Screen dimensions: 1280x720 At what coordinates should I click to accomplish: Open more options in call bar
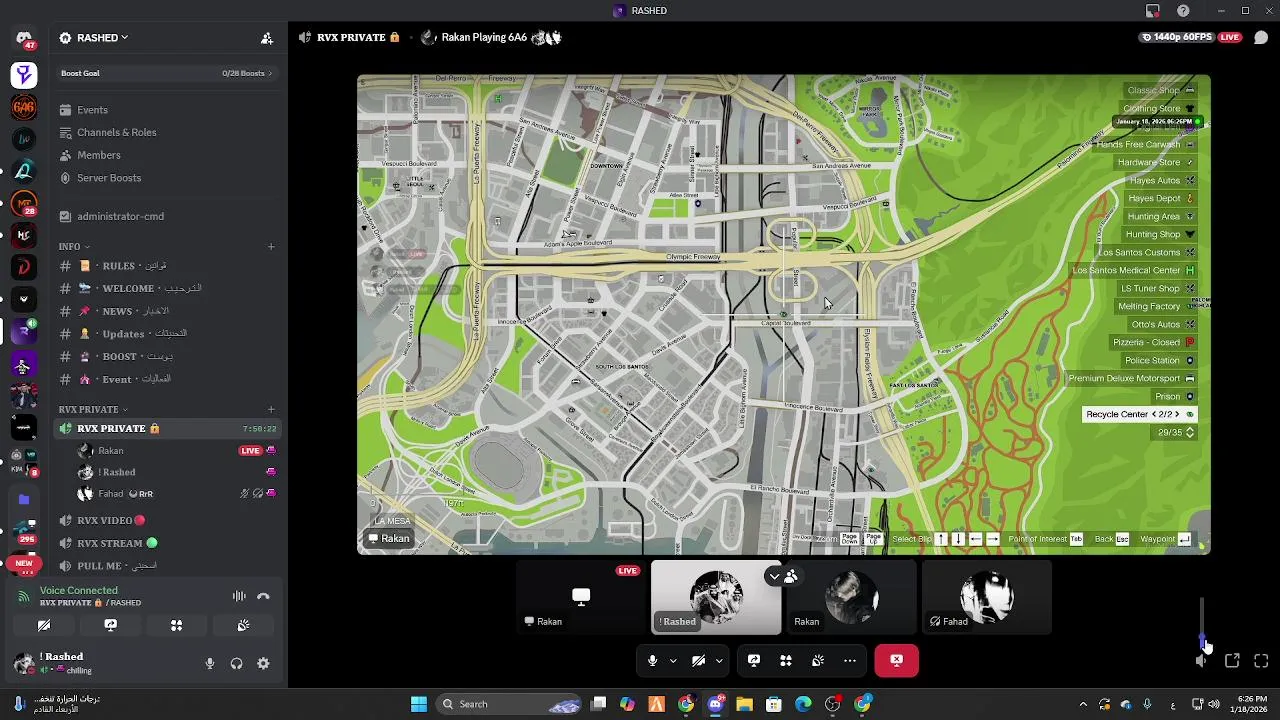pyautogui.click(x=850, y=660)
